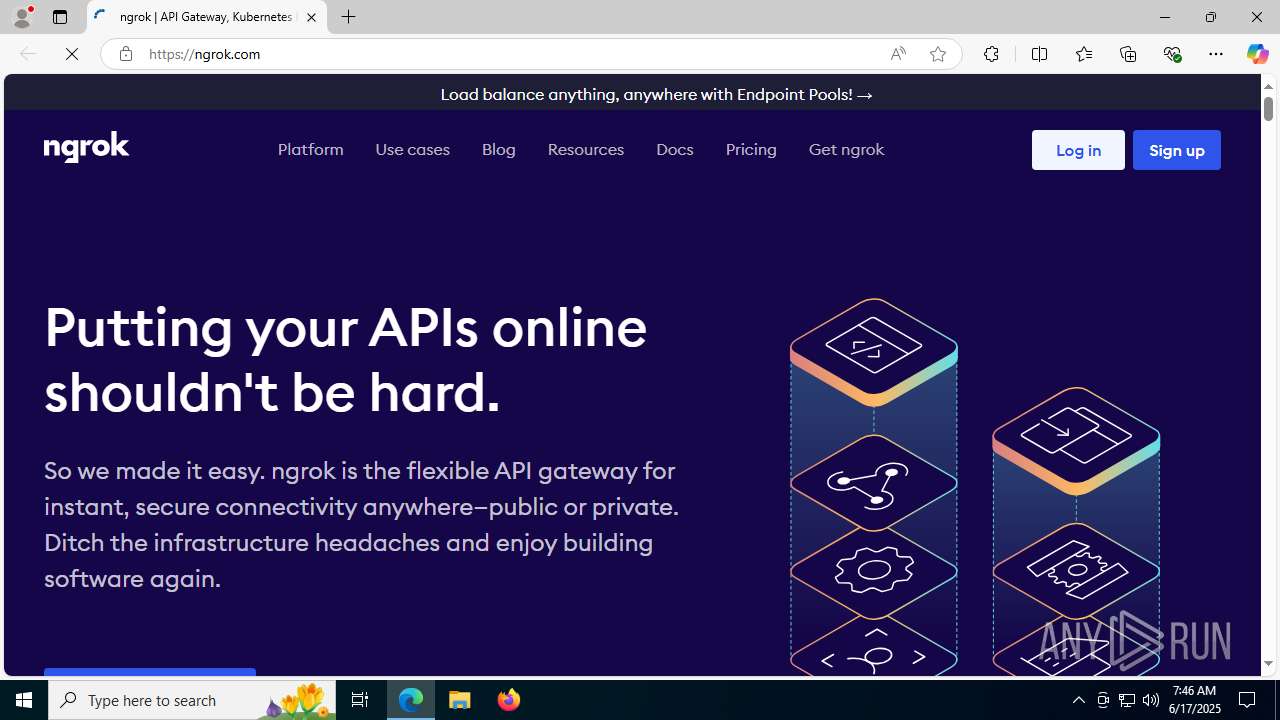Viewport: 1280px width, 720px height.
Task: Open Microsoft Edge from taskbar
Action: pyautogui.click(x=411, y=700)
